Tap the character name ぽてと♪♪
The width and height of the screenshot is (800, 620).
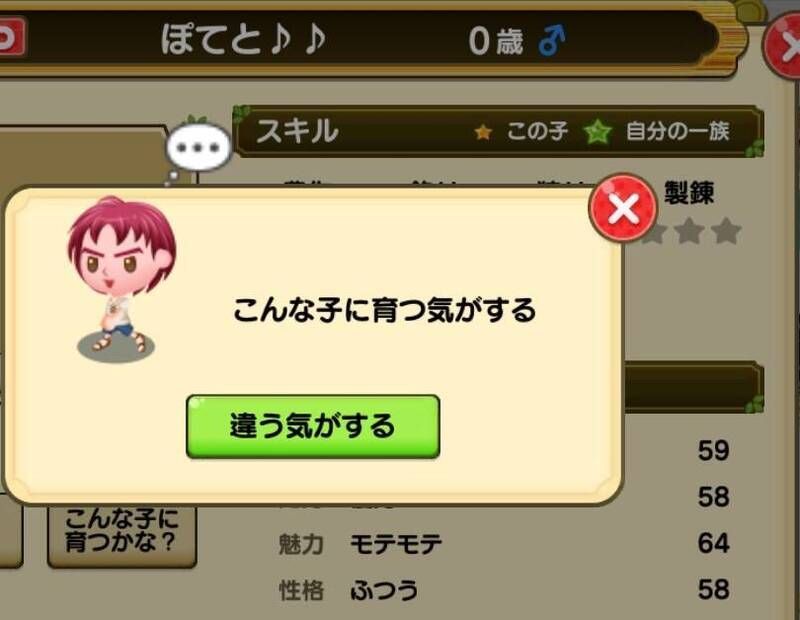pos(243,40)
